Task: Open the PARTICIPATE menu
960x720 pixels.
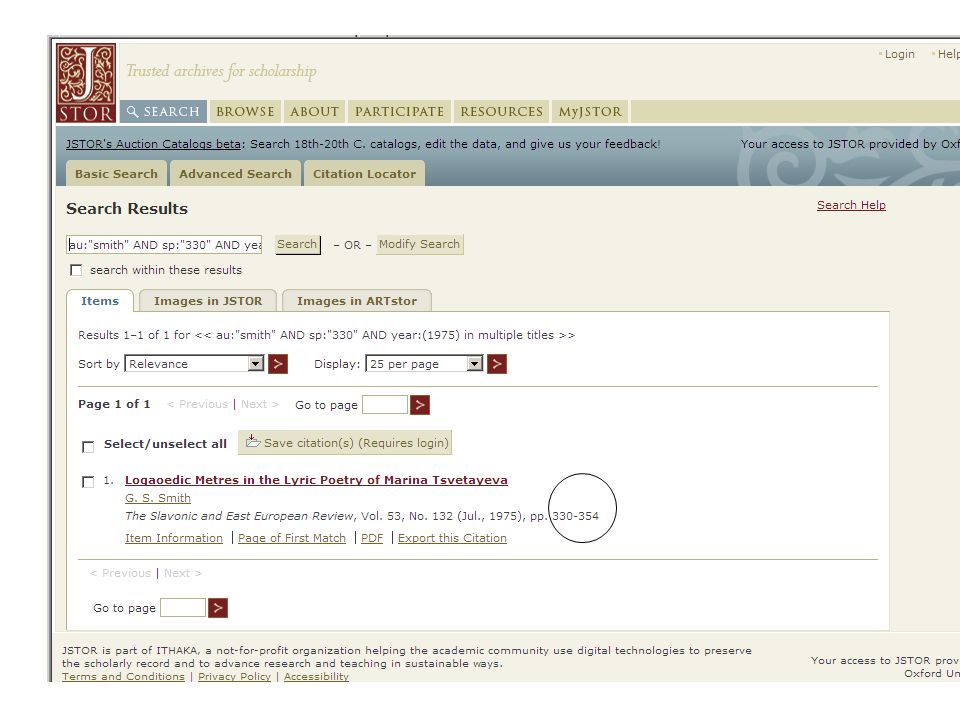Action: click(x=399, y=111)
